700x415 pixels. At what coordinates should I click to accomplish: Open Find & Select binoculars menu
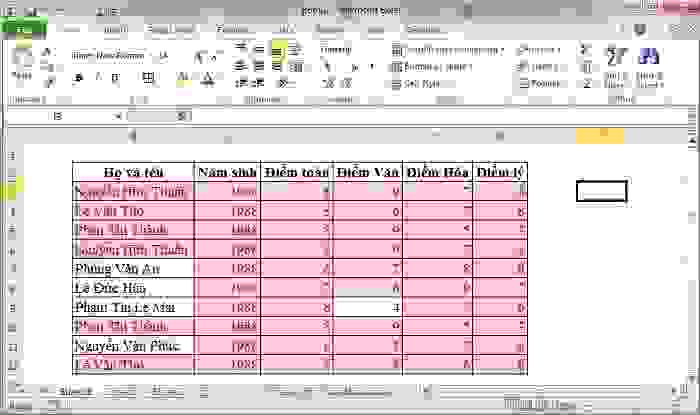pos(649,66)
